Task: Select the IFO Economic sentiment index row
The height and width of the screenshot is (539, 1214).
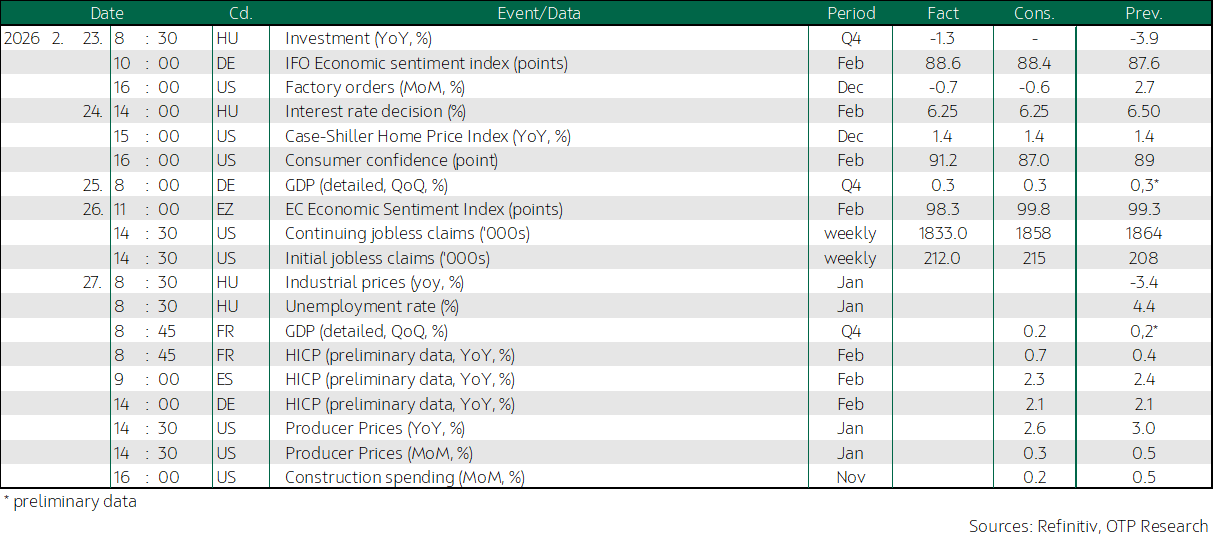Action: 426,63
